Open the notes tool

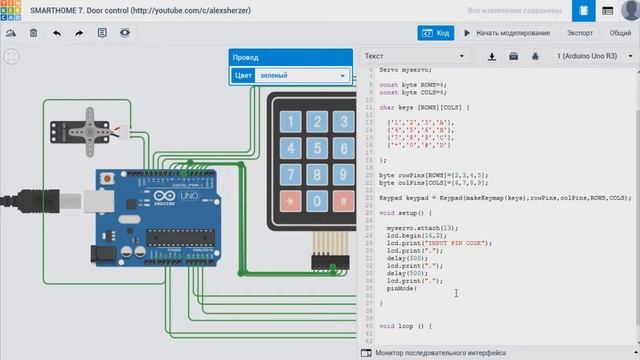point(102,33)
